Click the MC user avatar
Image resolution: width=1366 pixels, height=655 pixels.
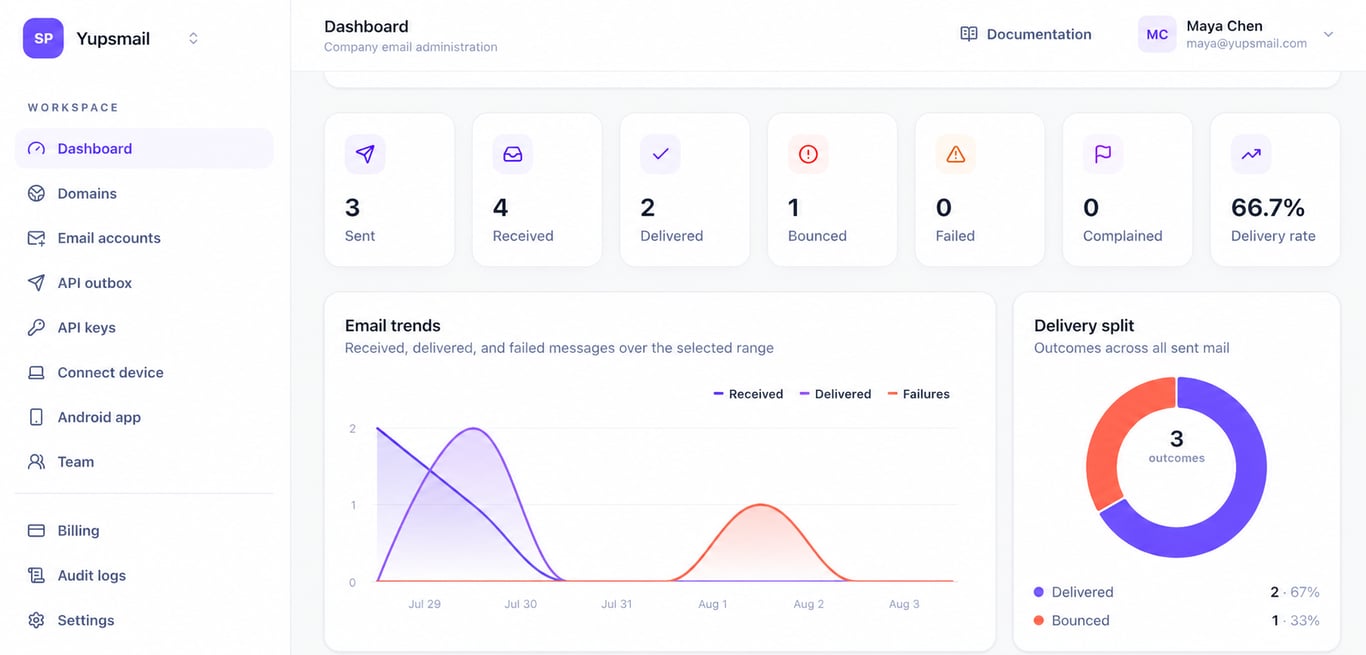[1157, 34]
